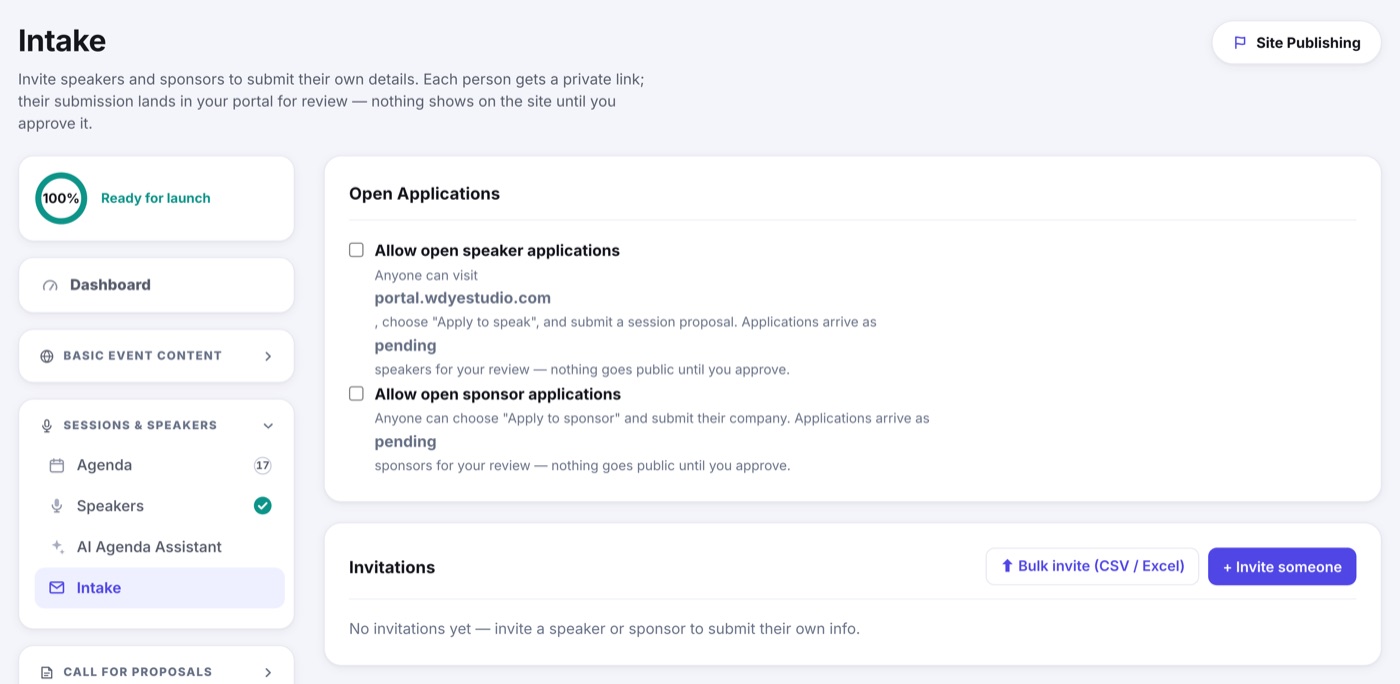This screenshot has height=684, width=1400.
Task: Click the flag icon in Site Publishing
Action: [1240, 43]
